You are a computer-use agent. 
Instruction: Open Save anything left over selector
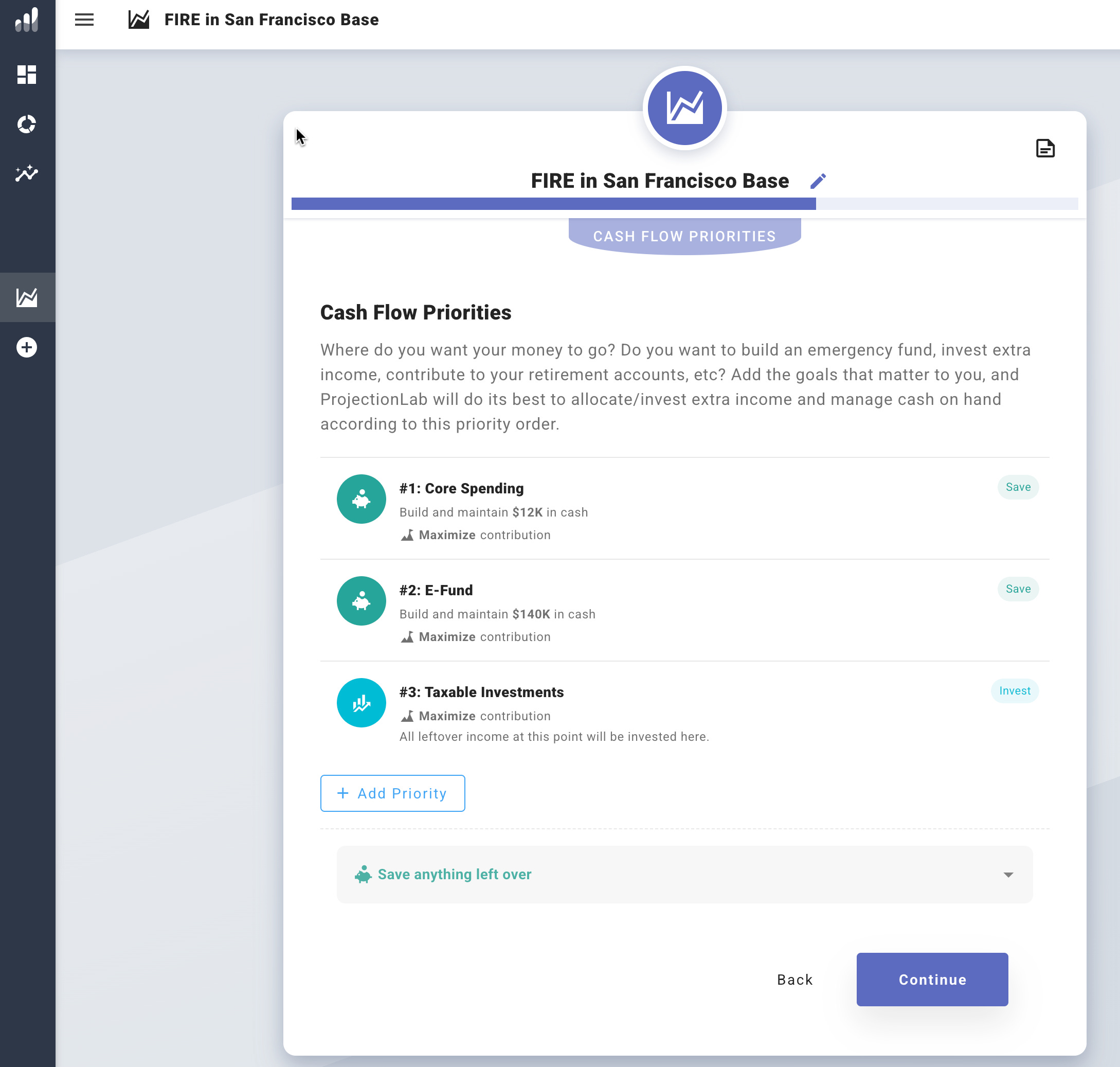click(x=684, y=874)
